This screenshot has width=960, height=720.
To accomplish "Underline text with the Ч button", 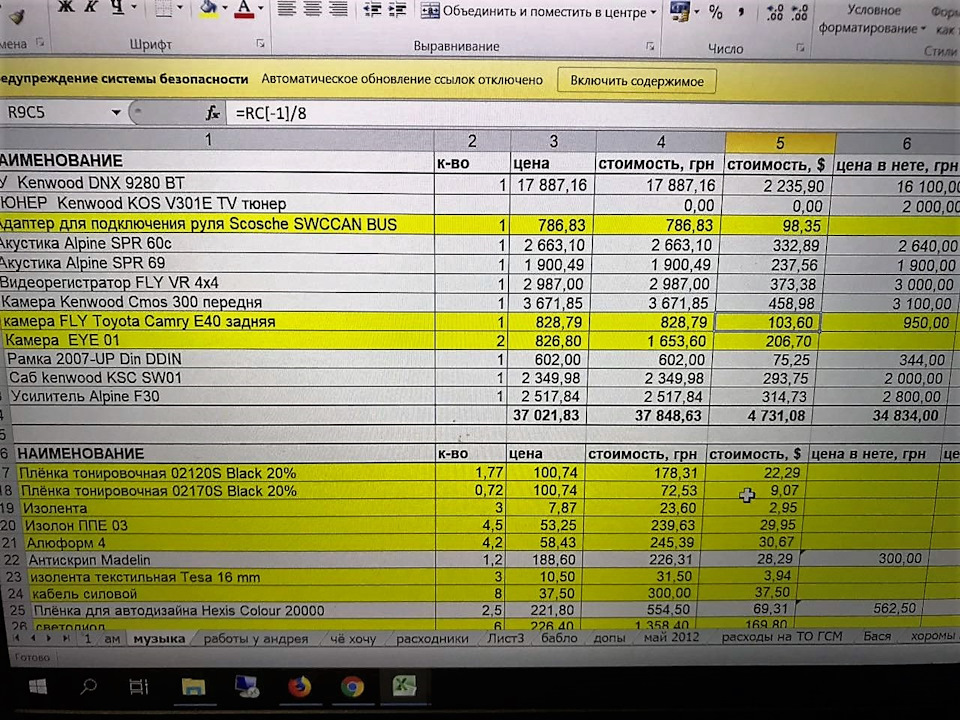I will [x=117, y=7].
